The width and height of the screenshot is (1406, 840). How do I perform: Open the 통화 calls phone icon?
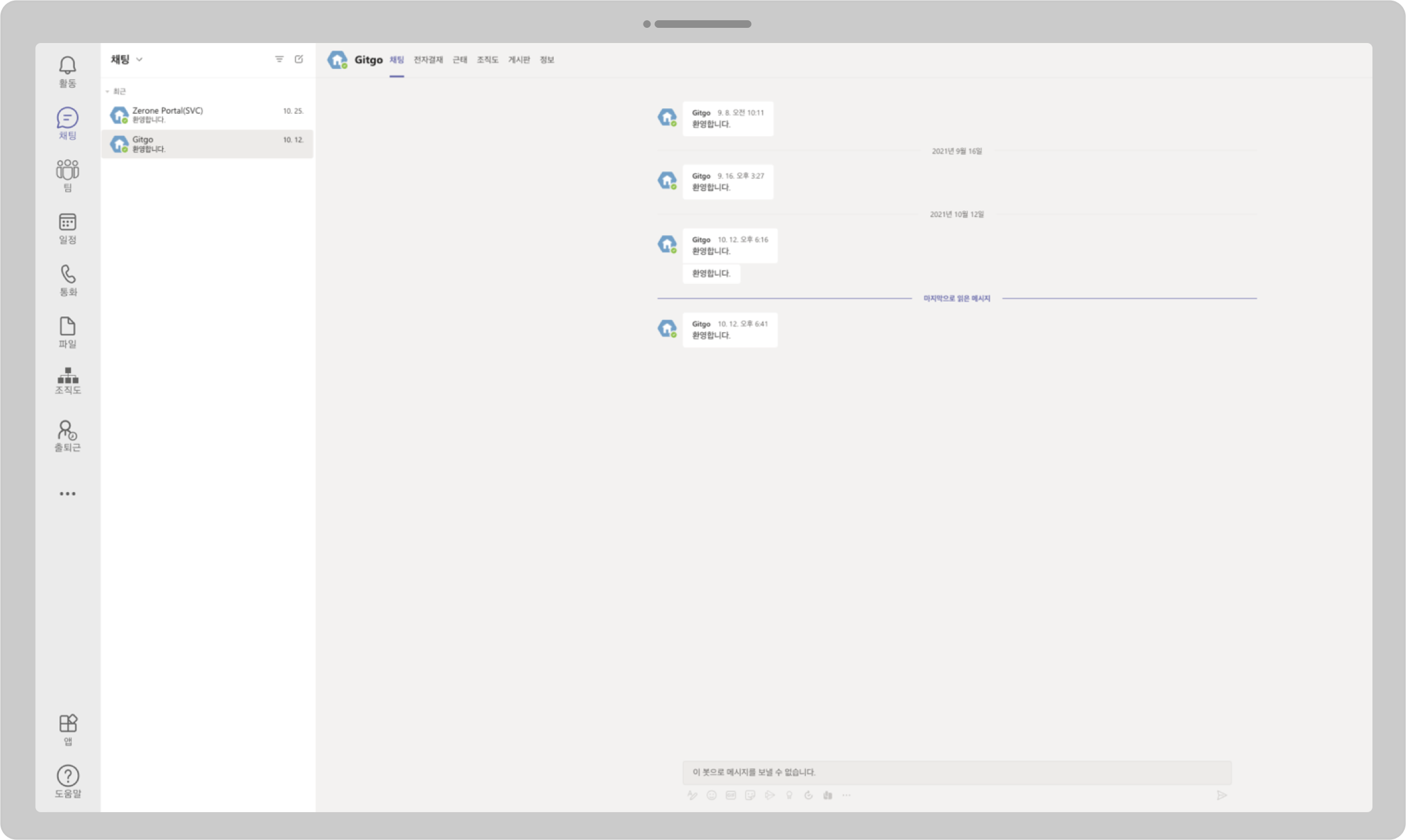coord(68,280)
